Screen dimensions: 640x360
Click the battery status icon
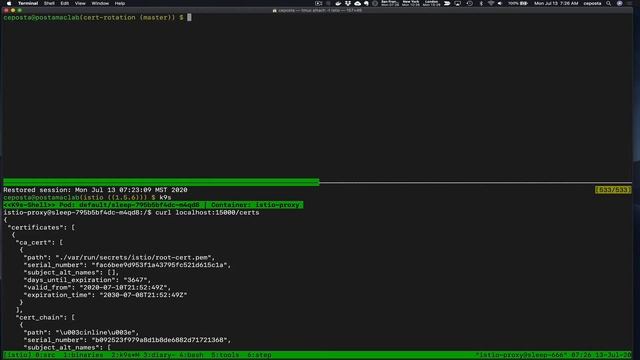coord(524,3)
